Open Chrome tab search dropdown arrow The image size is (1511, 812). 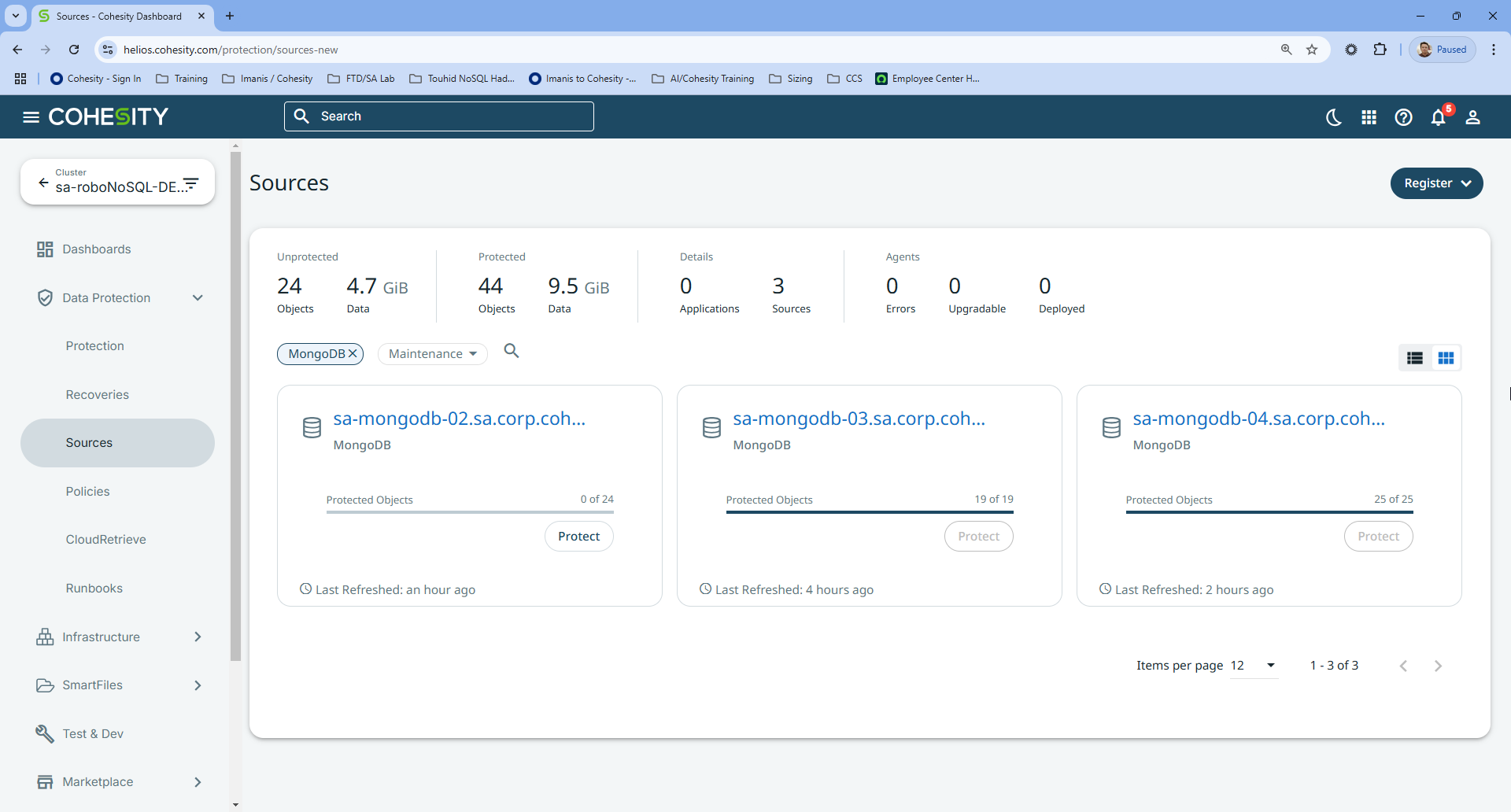coord(16,16)
